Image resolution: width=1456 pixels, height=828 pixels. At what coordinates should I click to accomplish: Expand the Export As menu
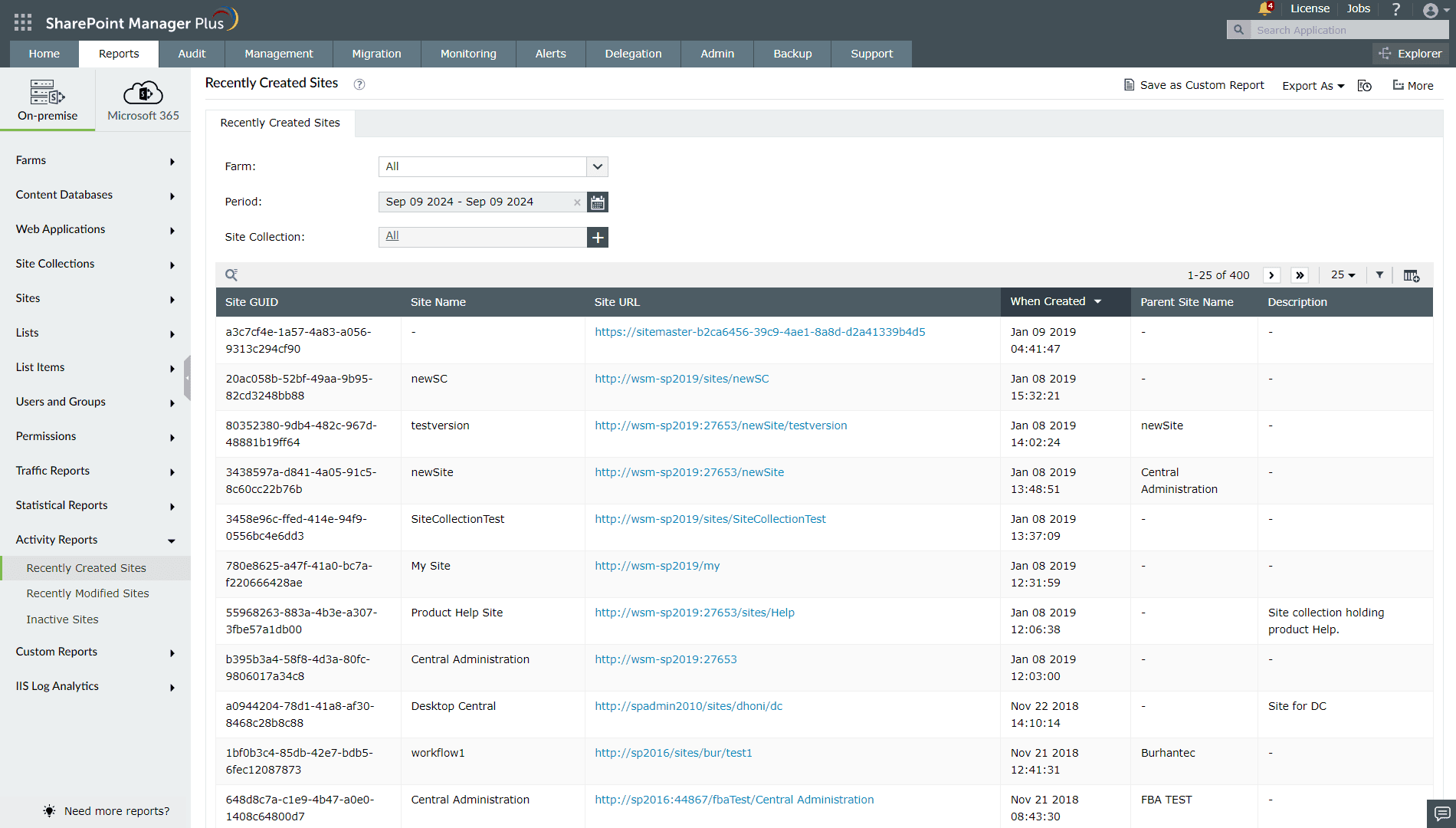1313,86
